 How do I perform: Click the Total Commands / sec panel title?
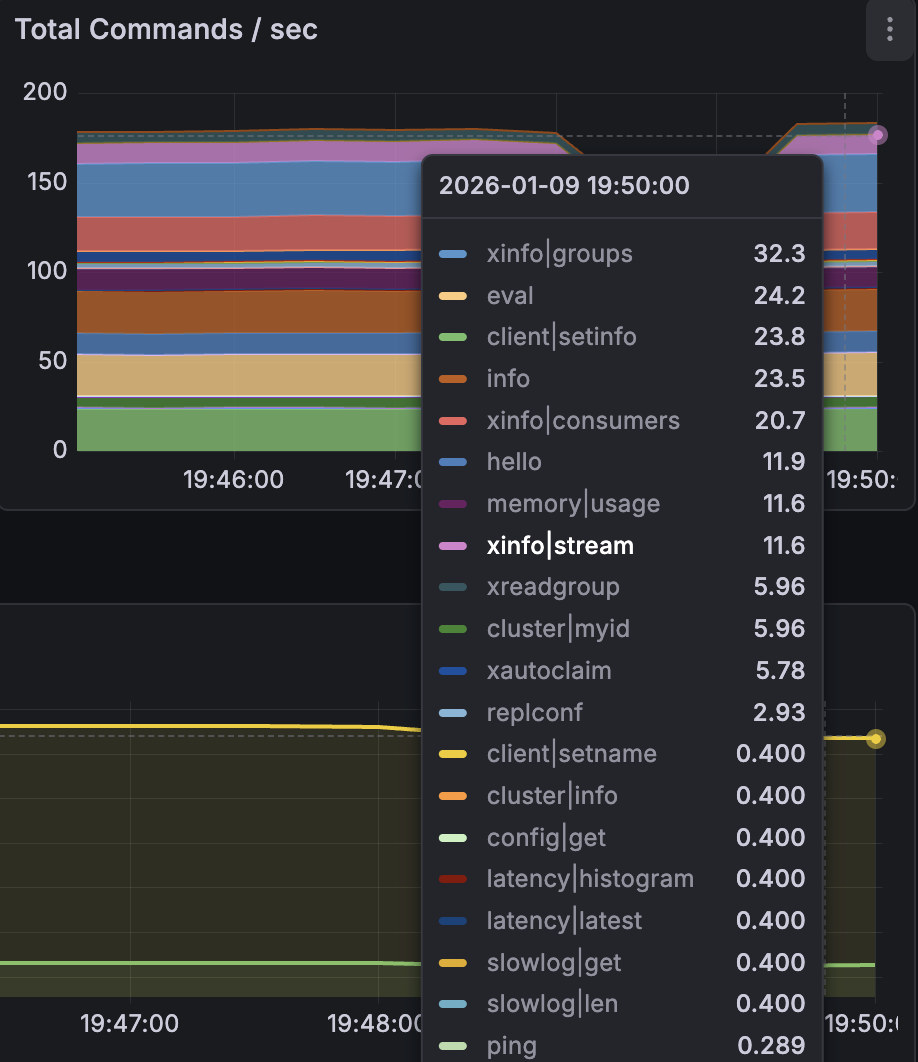pyautogui.click(x=166, y=30)
